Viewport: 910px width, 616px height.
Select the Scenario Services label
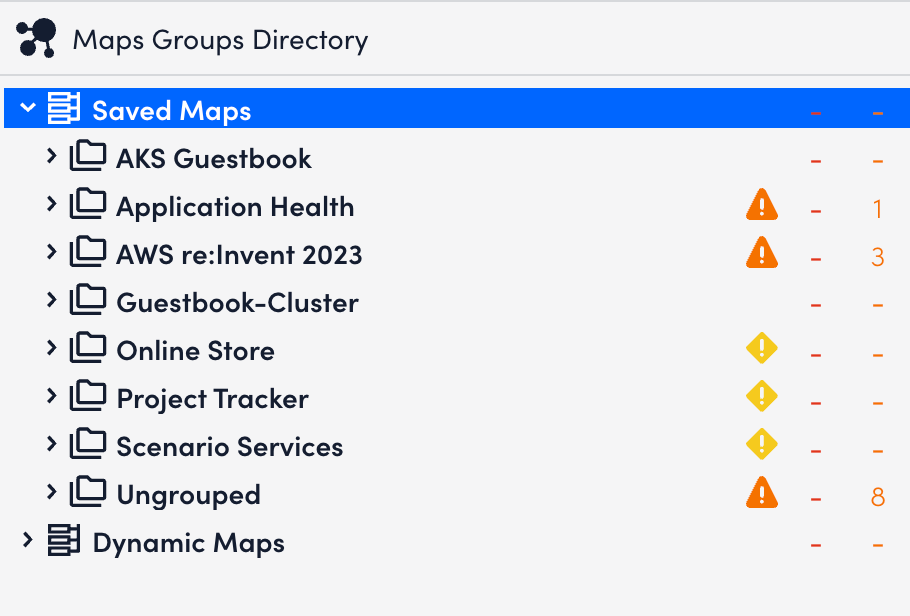tap(230, 447)
